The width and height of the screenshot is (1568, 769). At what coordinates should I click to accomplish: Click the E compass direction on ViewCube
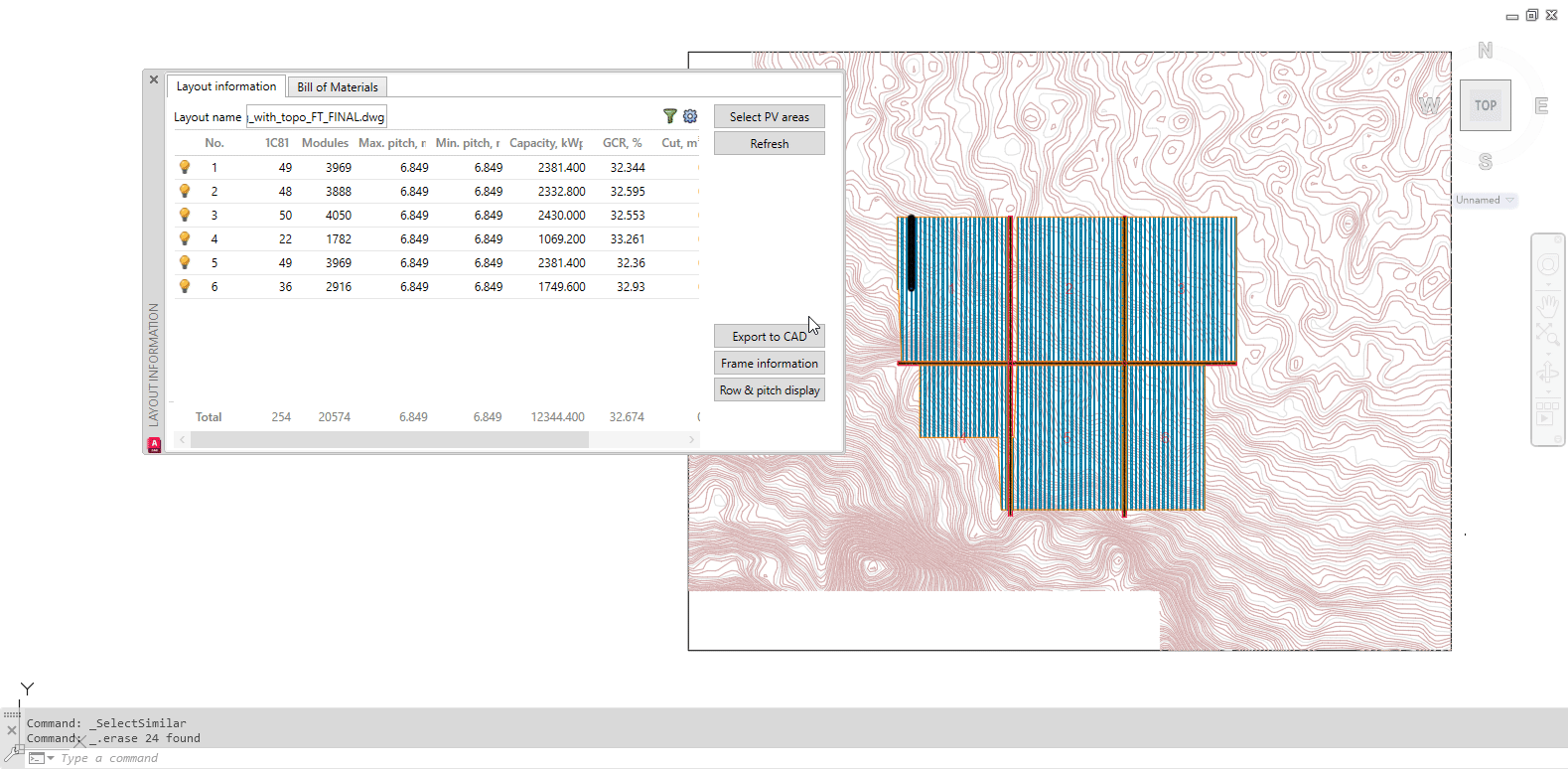(1541, 105)
